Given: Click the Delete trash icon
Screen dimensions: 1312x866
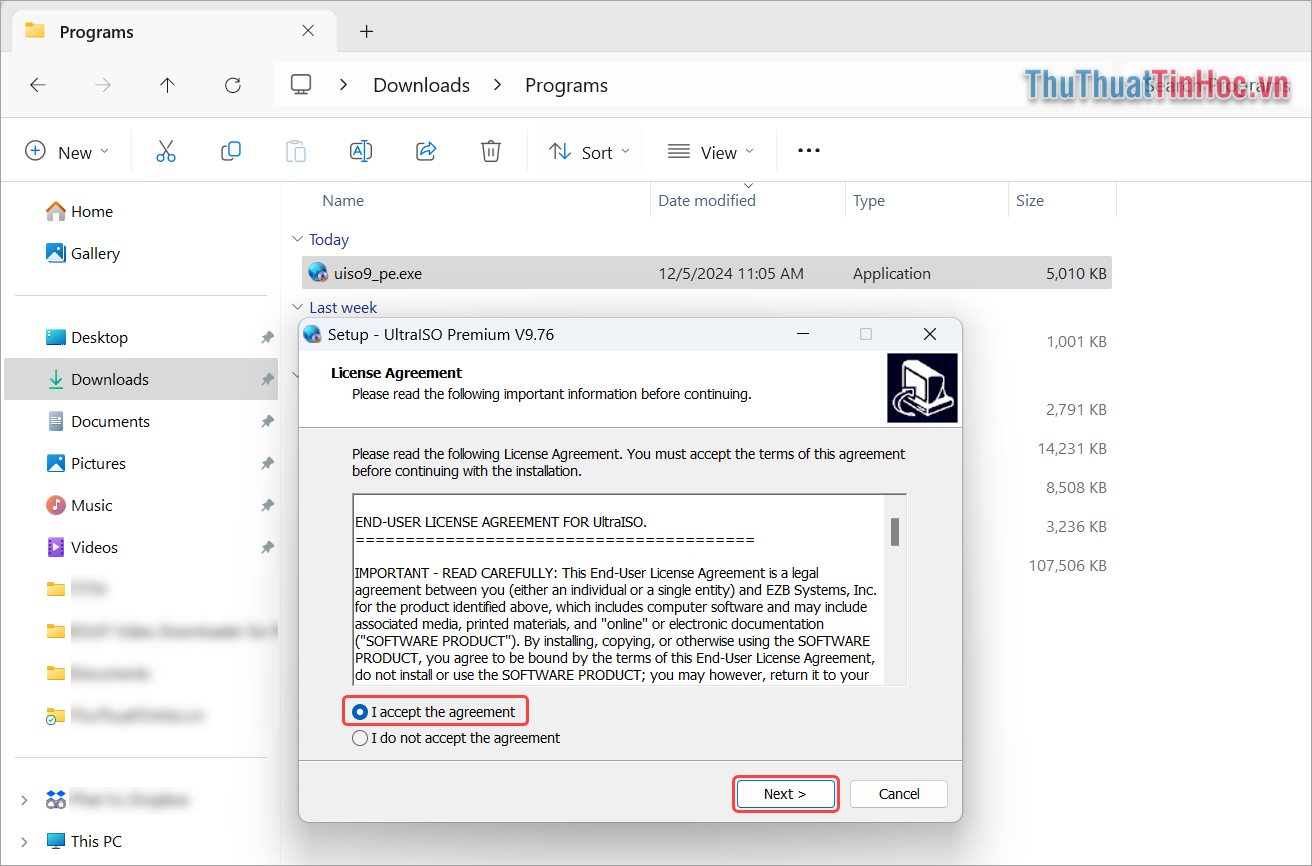Looking at the screenshot, I should [491, 151].
